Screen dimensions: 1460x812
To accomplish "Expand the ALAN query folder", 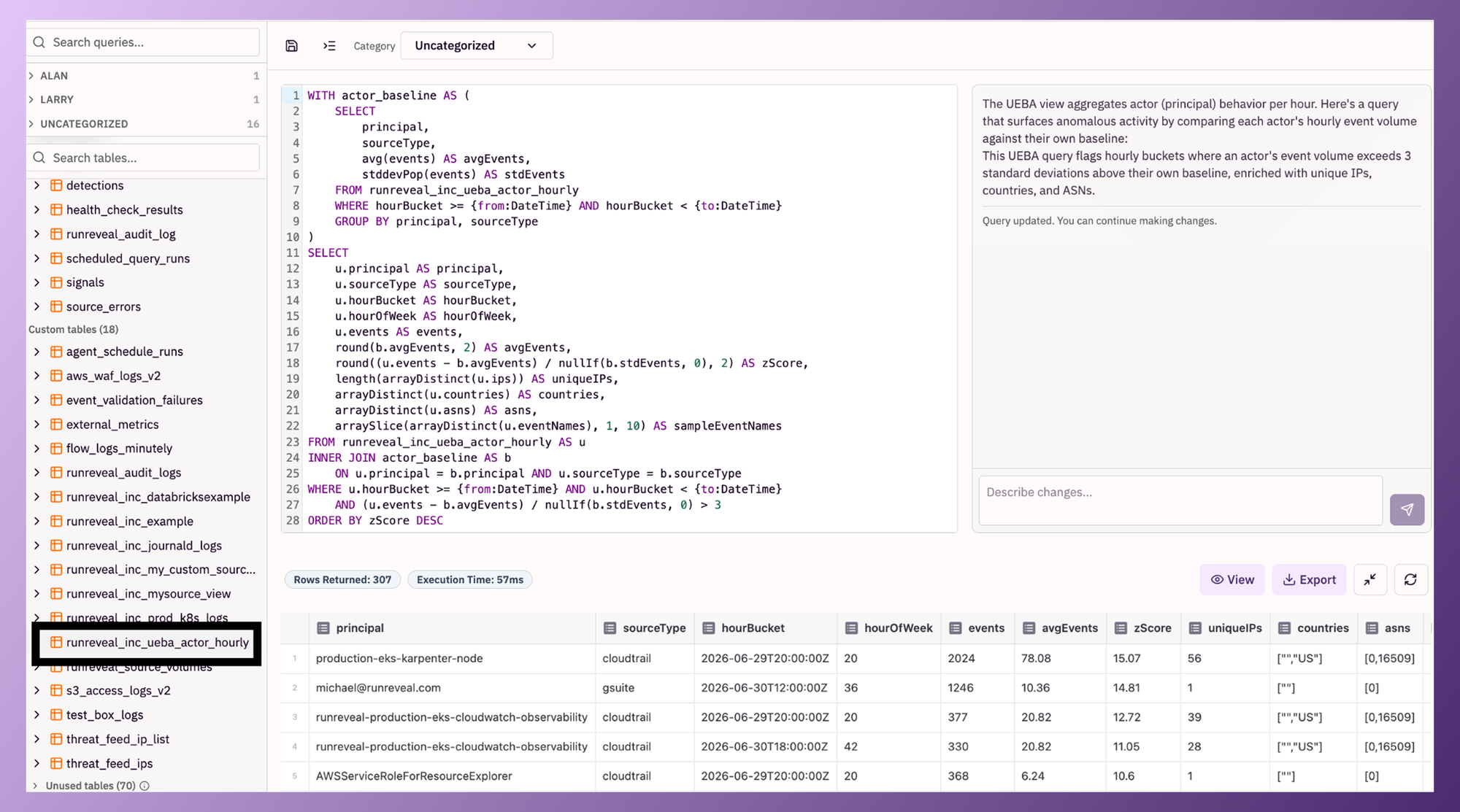I will pyautogui.click(x=31, y=76).
